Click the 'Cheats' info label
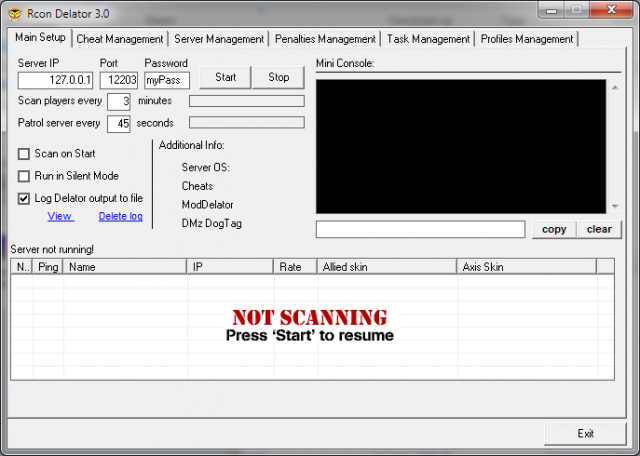640x456 pixels. (197, 186)
